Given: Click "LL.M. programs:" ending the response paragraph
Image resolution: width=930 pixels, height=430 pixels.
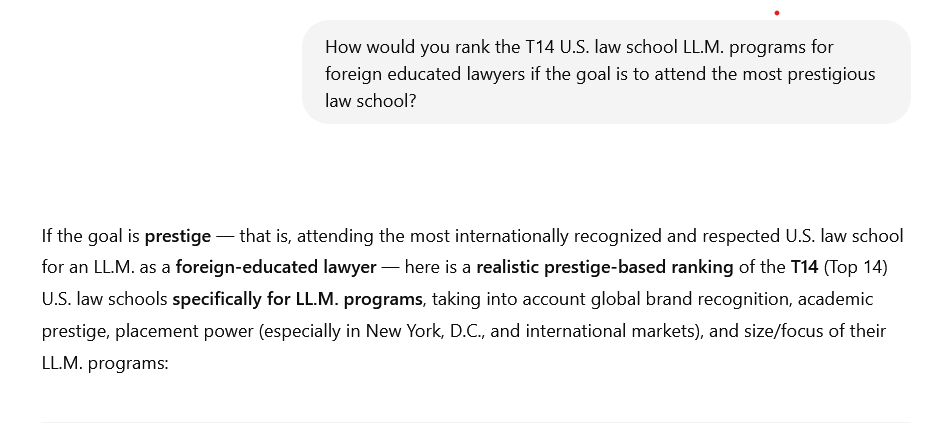Looking at the screenshot, I should coord(105,363).
